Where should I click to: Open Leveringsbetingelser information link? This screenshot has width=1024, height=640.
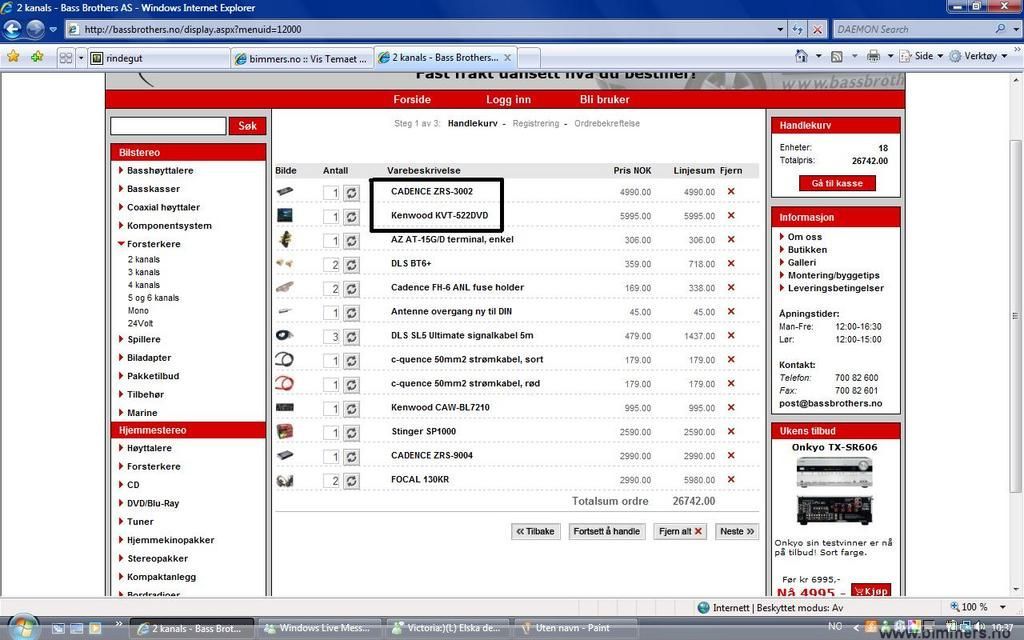coord(835,288)
